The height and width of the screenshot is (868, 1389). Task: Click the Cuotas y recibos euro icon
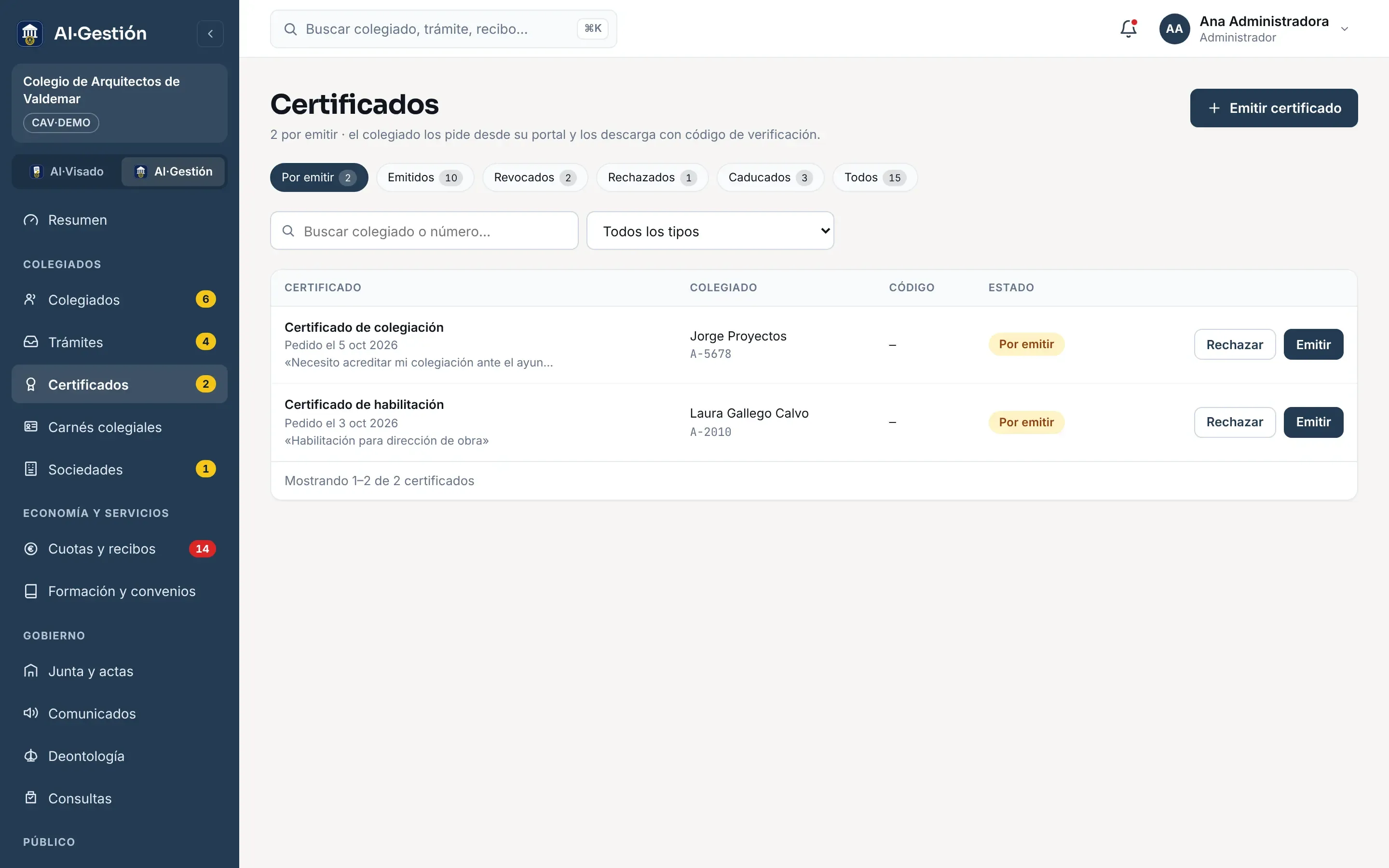tap(31, 549)
